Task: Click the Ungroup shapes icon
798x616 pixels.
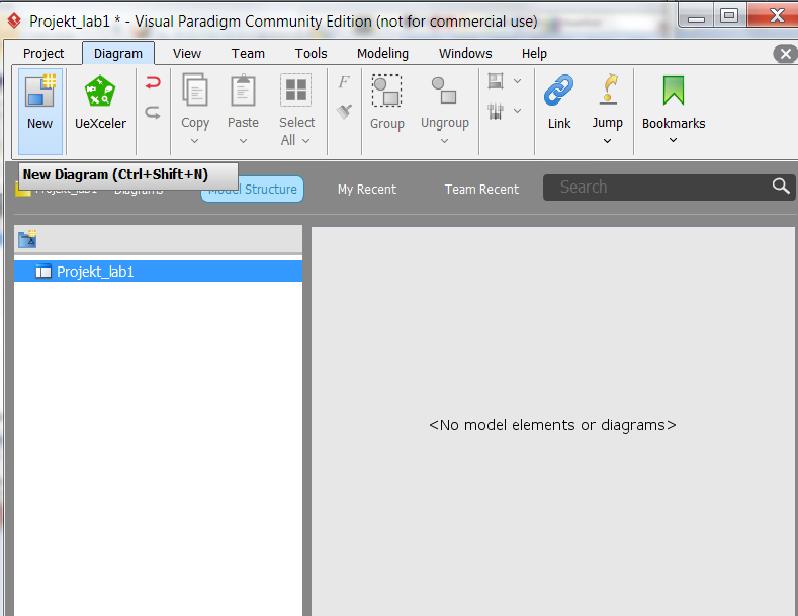Action: pos(444,91)
